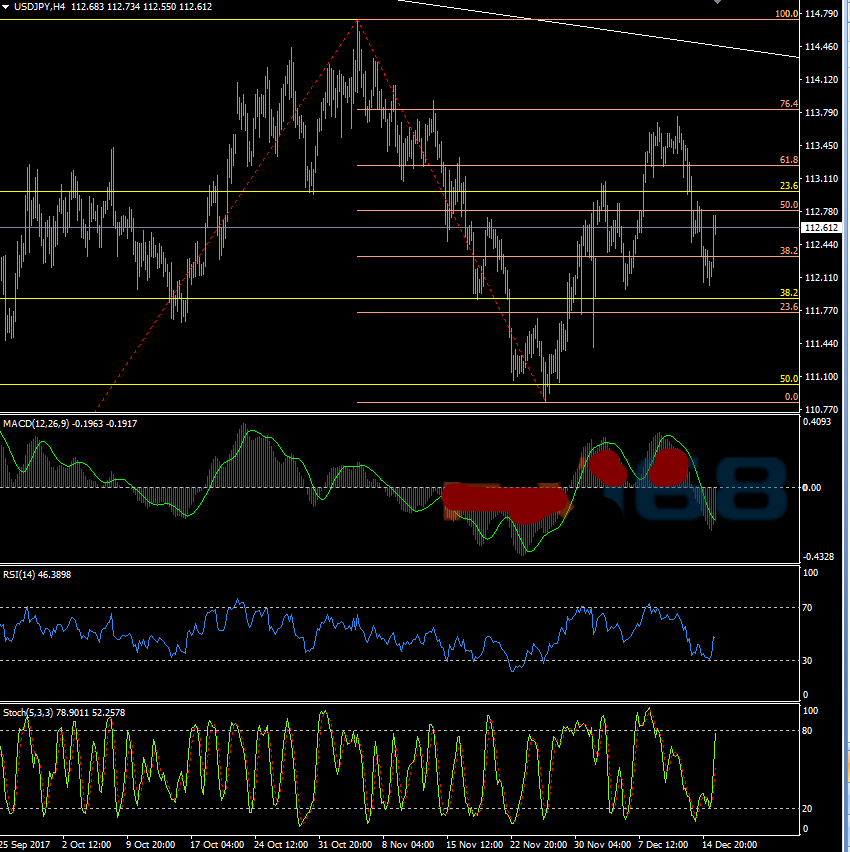Click the 14 Dec 20:00 time label

728,843
